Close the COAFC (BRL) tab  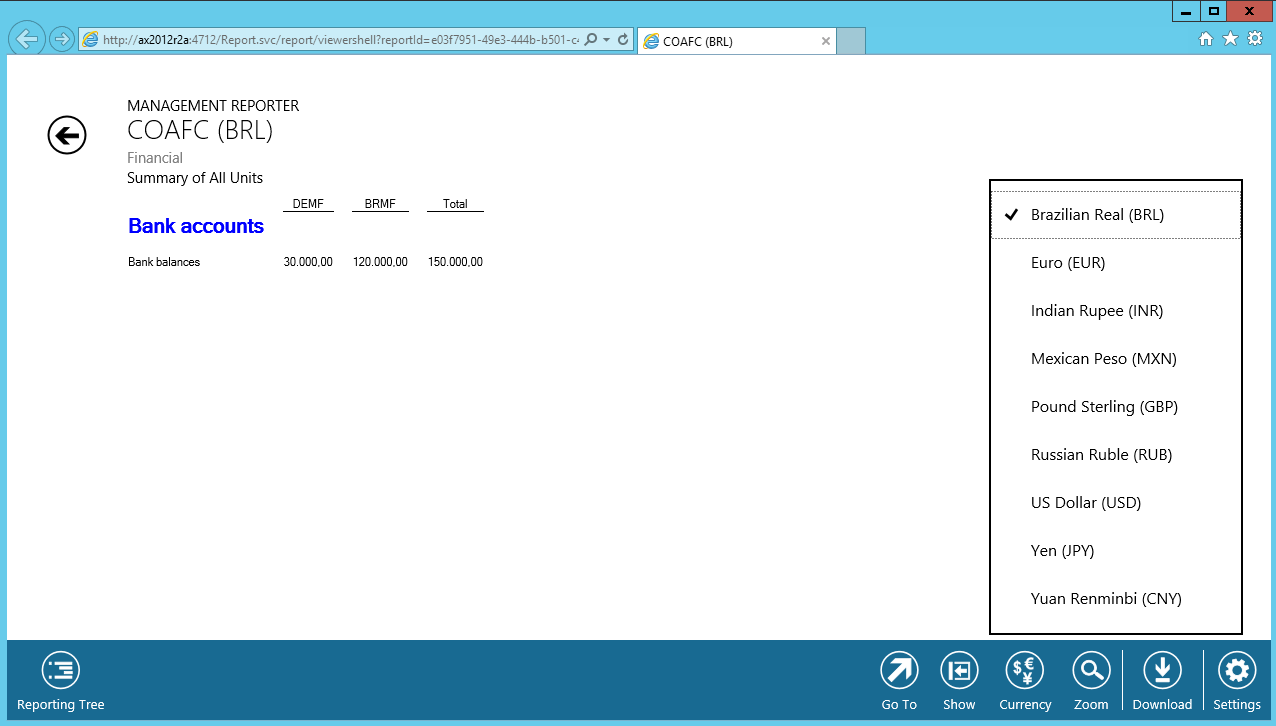coord(825,41)
